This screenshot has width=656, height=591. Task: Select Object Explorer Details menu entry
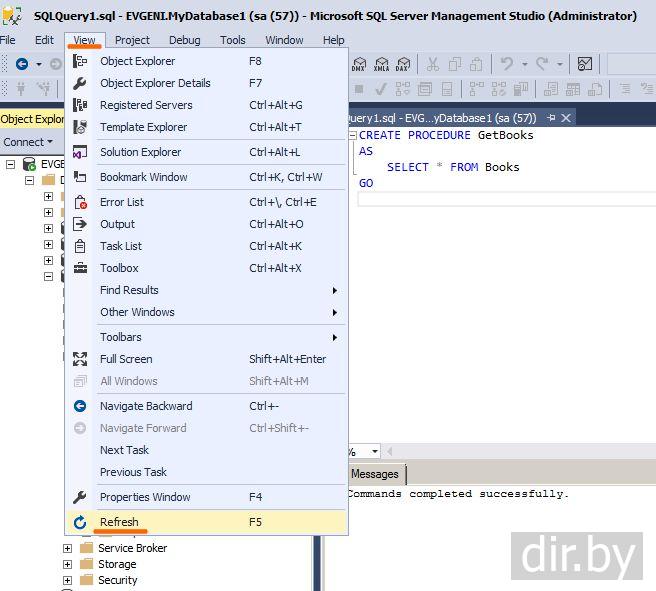[207, 83]
